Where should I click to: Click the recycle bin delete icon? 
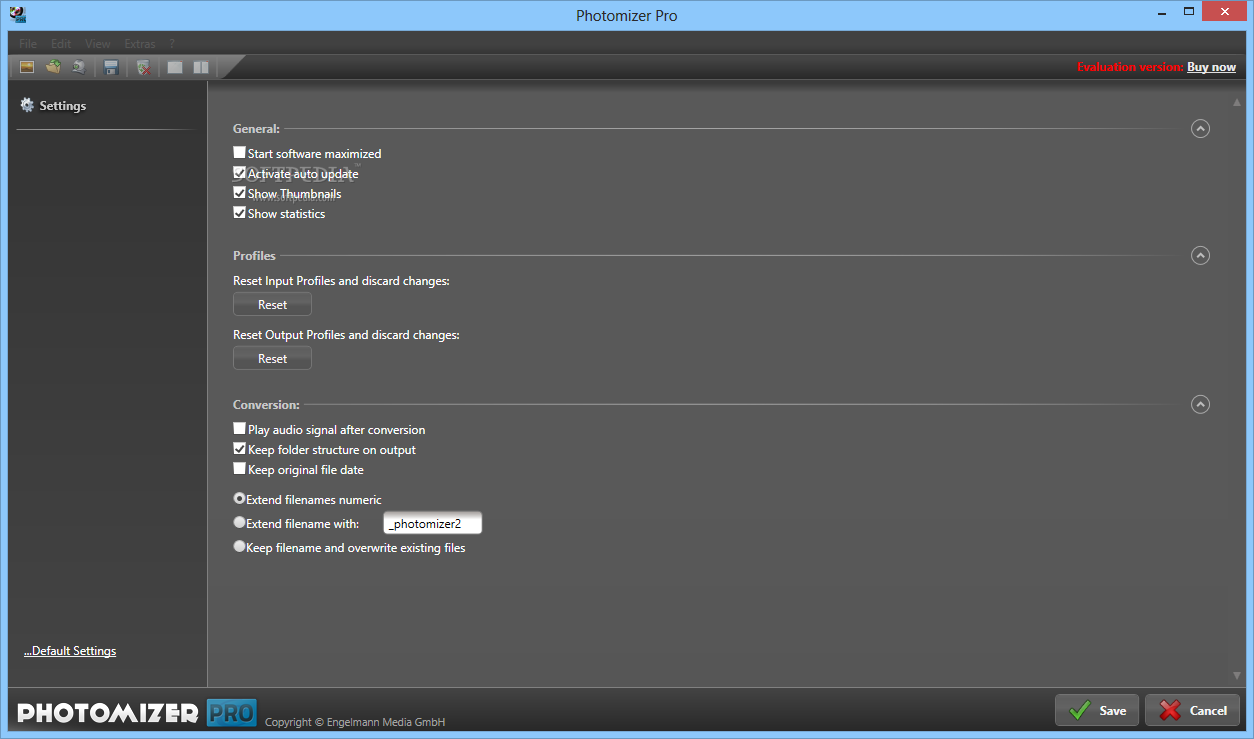(143, 67)
